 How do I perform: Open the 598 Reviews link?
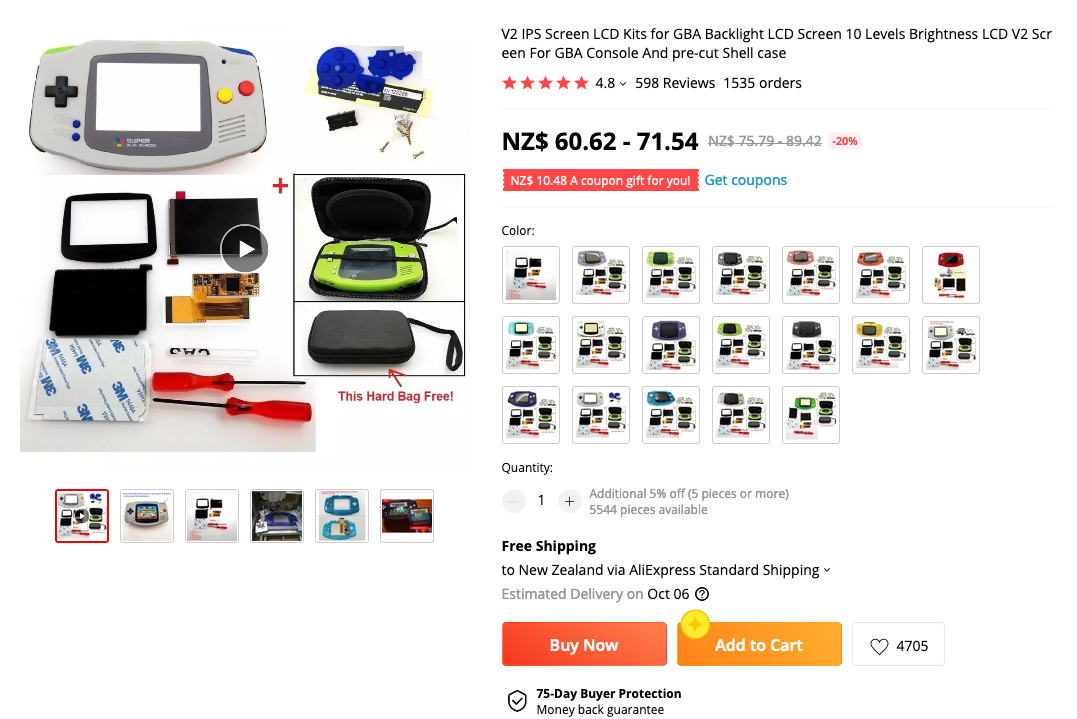[674, 83]
